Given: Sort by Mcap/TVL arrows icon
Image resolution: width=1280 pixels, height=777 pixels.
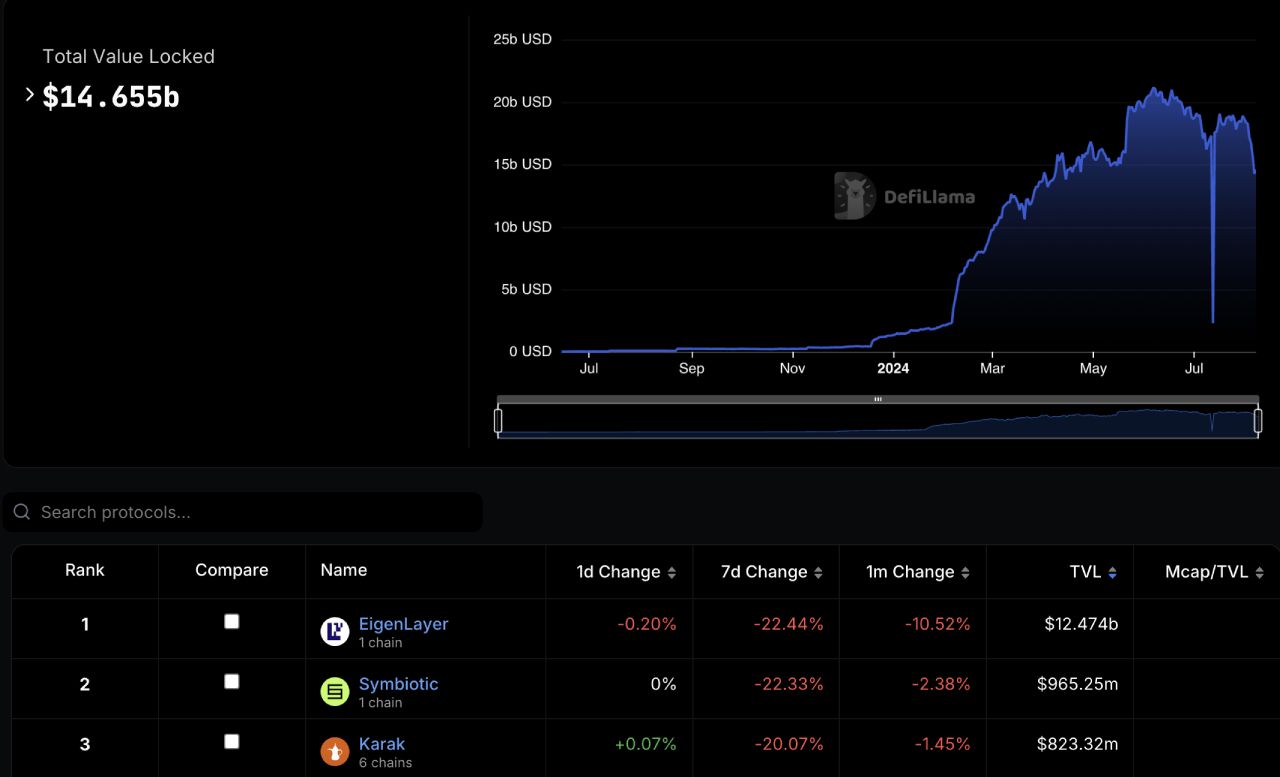Looking at the screenshot, I should pos(1258,573).
